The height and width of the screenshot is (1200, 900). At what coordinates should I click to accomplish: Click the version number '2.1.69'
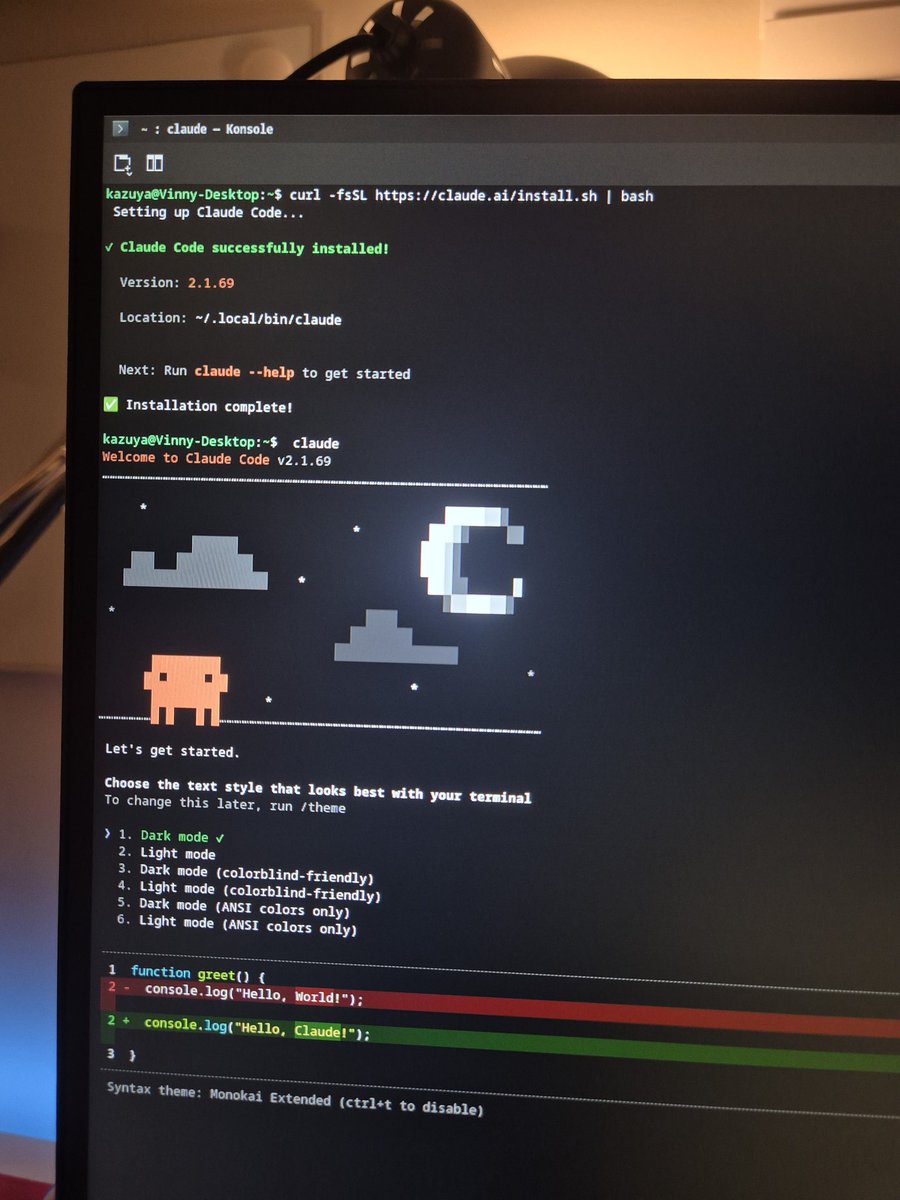point(211,283)
